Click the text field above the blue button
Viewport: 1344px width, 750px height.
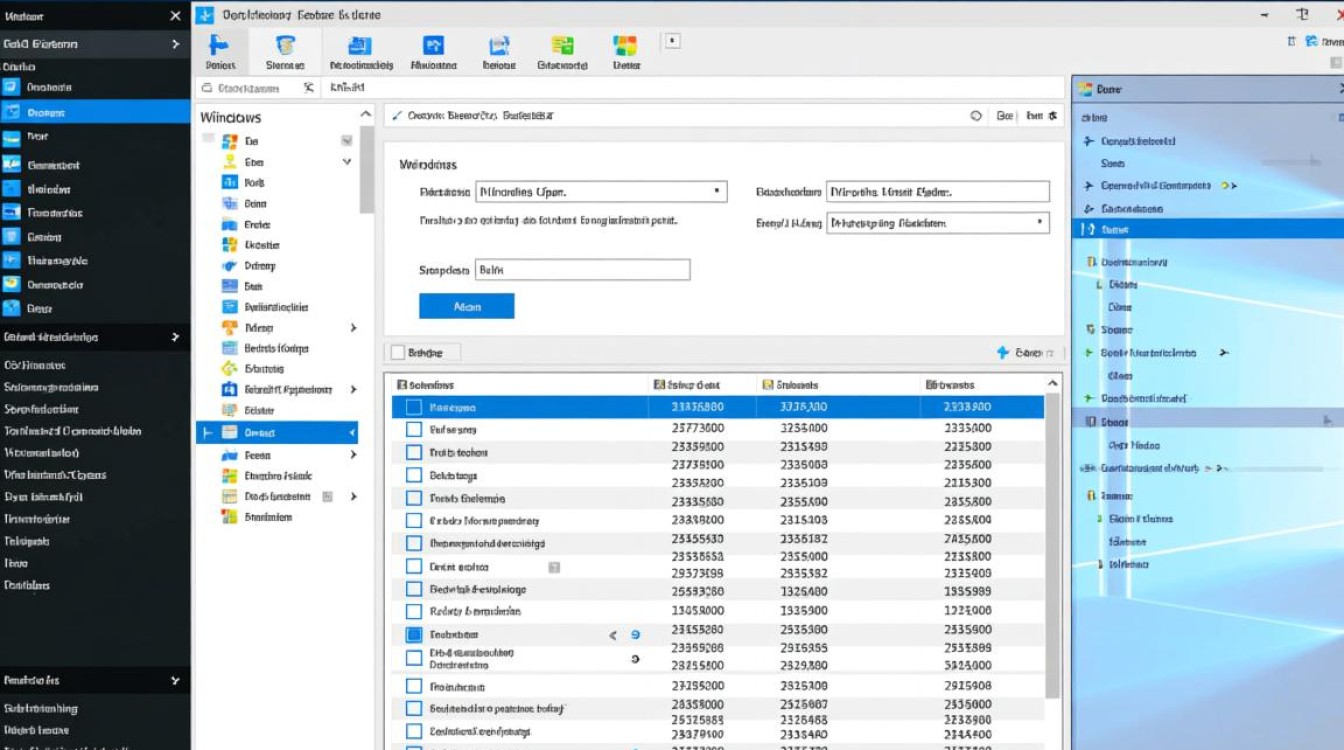click(x=582, y=270)
